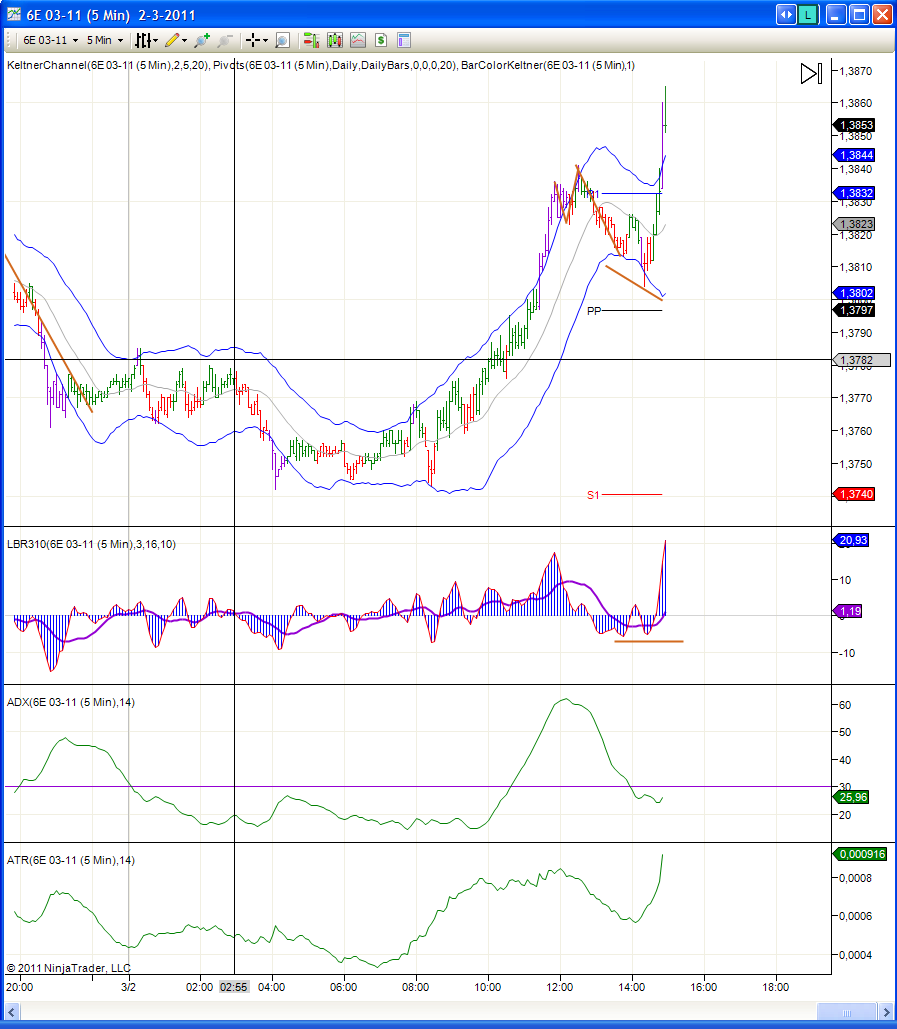Open the data series candlestick icon

pyautogui.click(x=335, y=40)
